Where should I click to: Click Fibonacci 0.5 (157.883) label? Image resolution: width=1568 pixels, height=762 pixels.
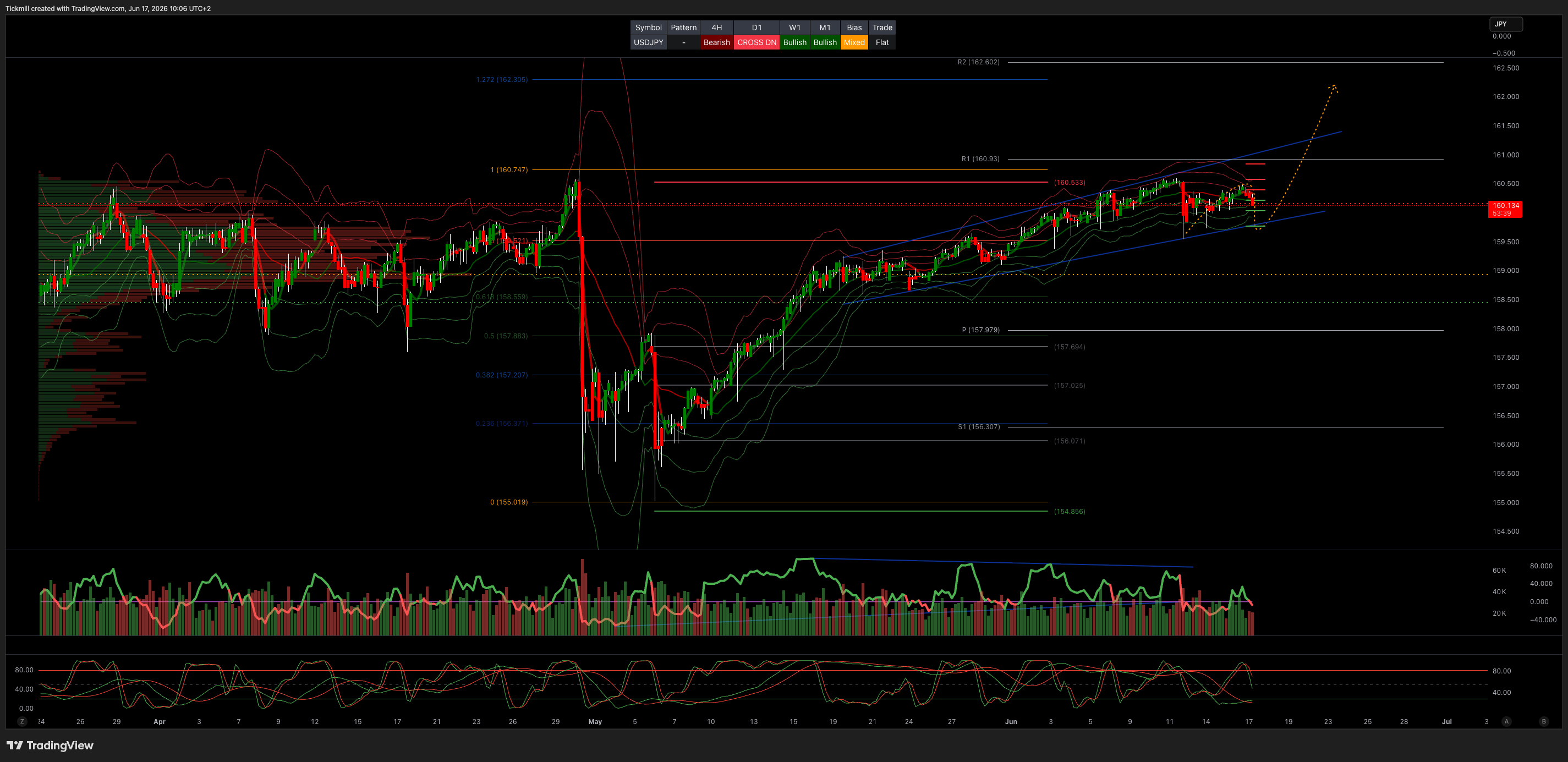click(x=506, y=336)
